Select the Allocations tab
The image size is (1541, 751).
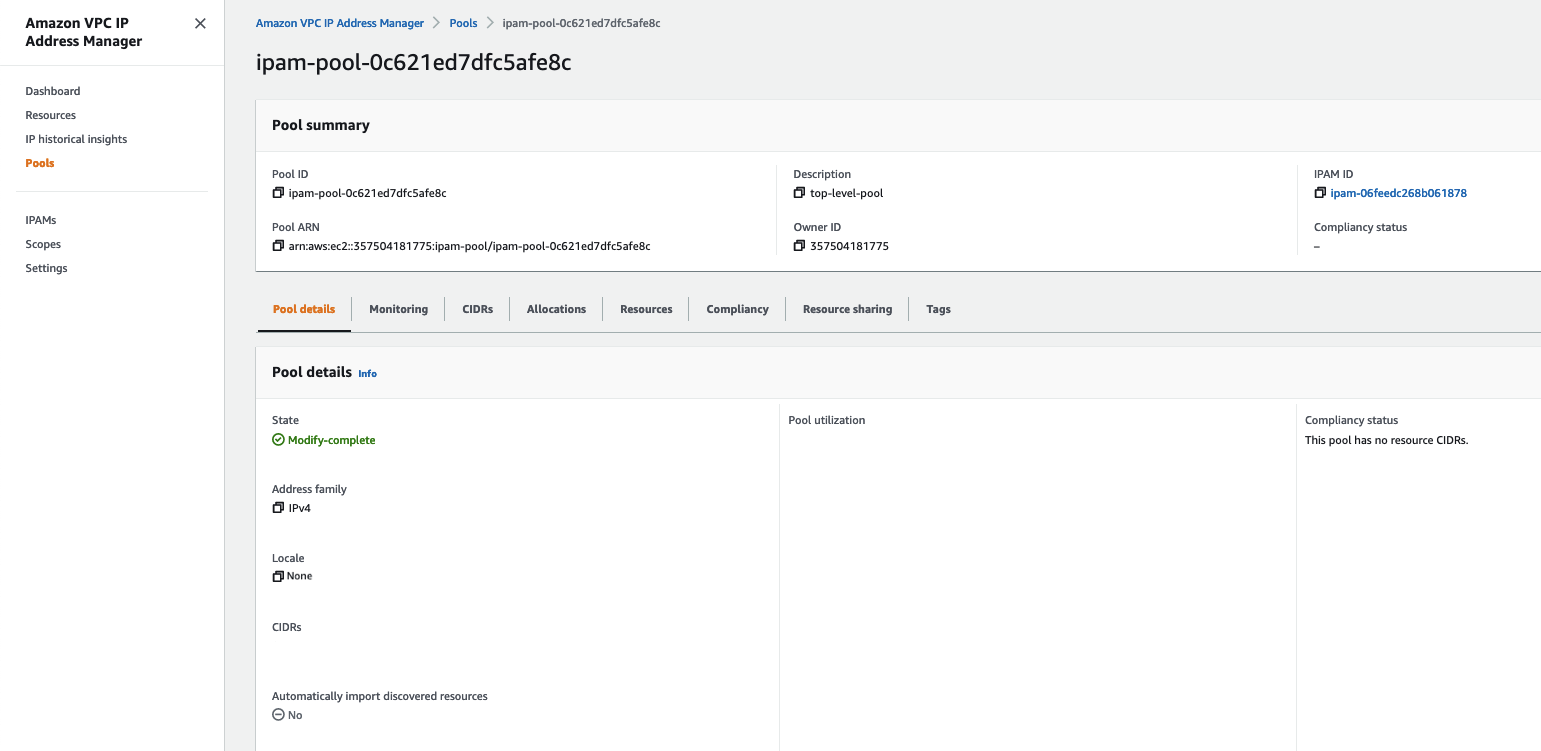pyautogui.click(x=556, y=309)
